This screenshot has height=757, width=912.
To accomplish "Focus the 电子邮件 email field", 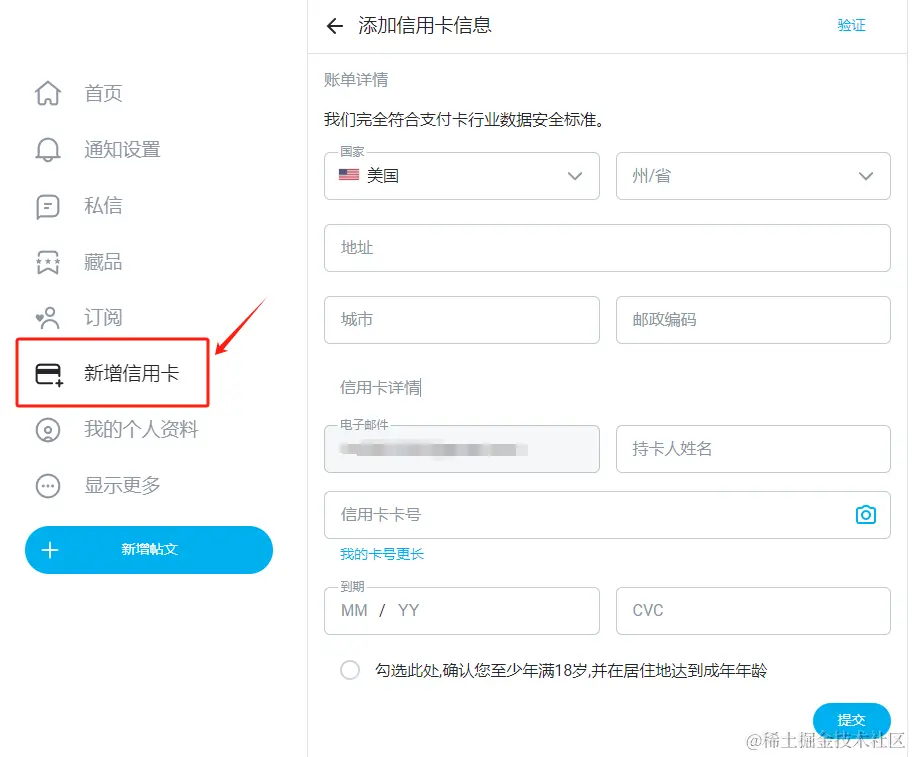I will pos(462,449).
